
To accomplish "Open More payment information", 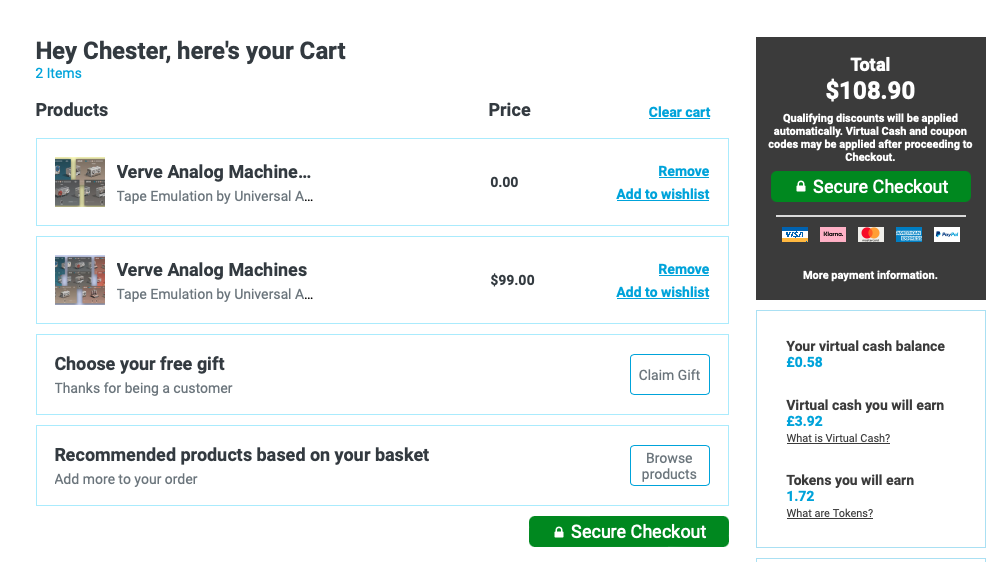I will point(870,275).
